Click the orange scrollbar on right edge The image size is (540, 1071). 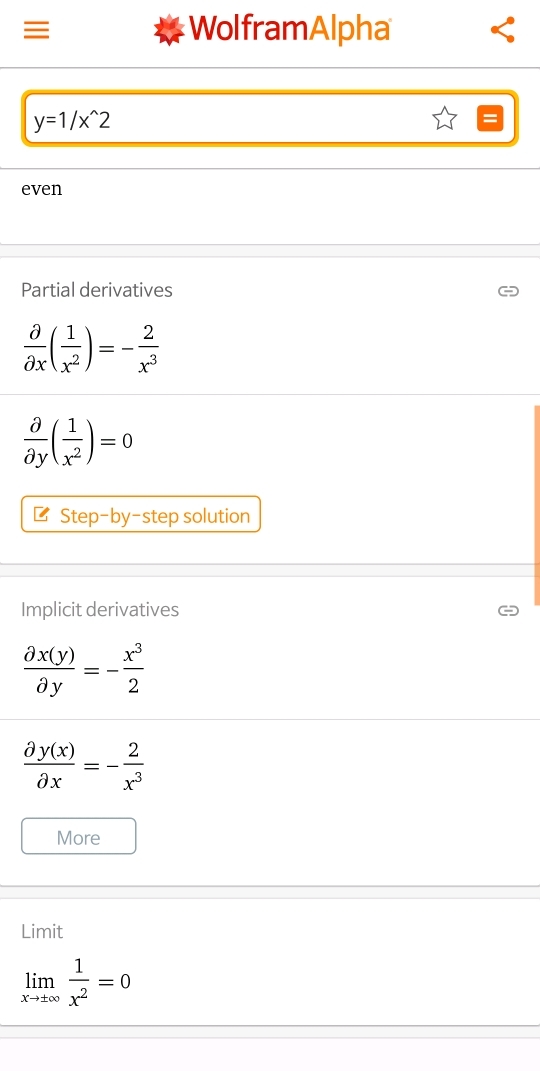pos(537,505)
